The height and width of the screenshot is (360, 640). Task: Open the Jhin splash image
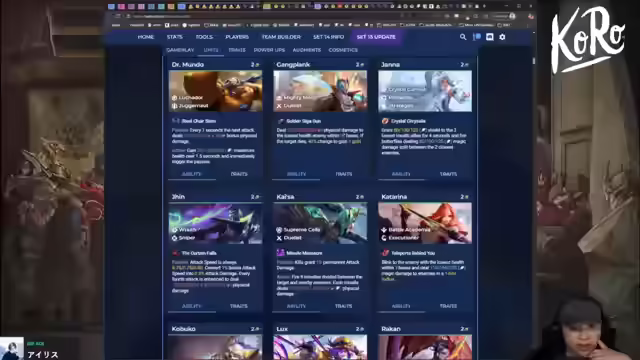[x=216, y=223]
